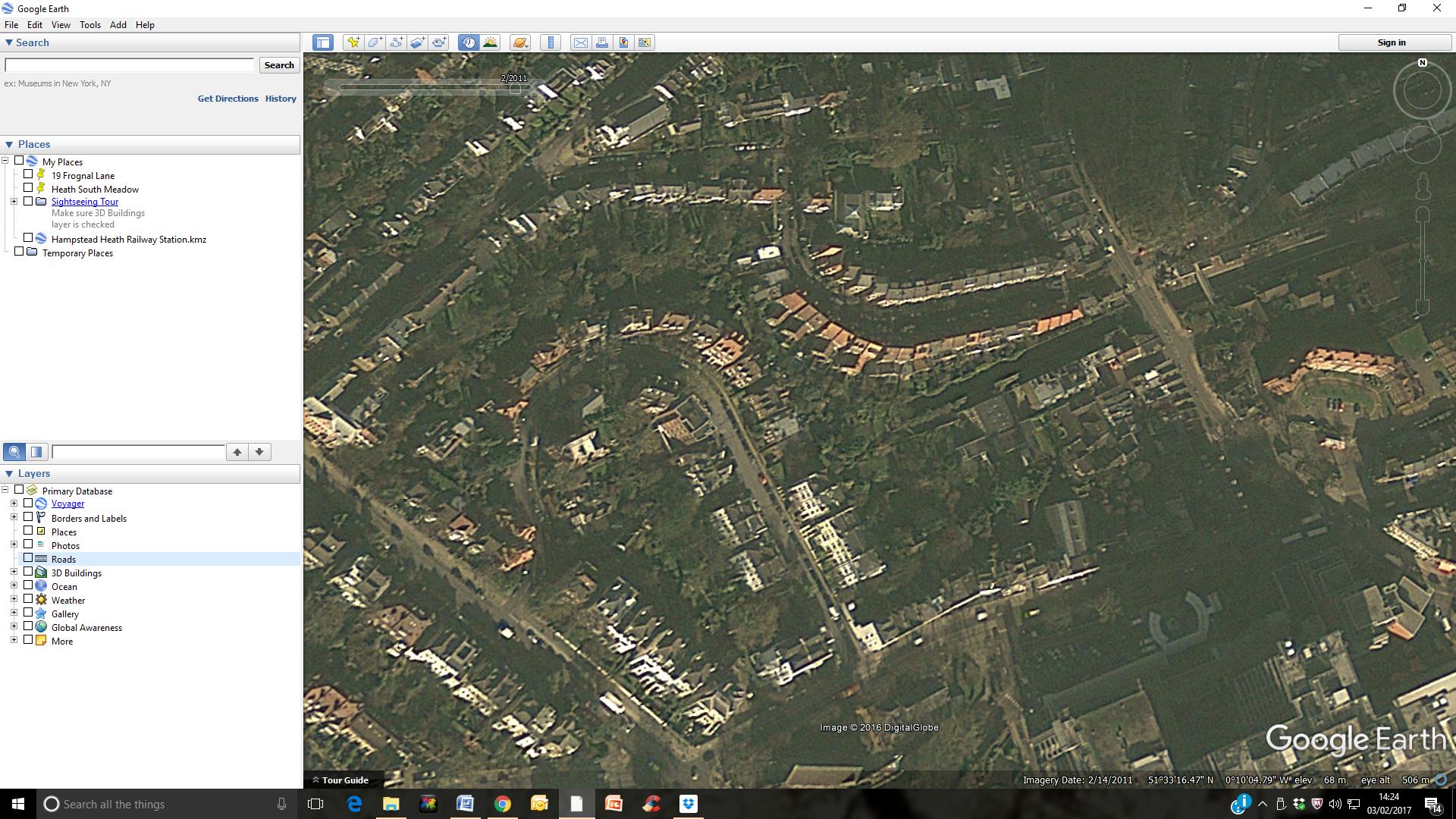Enable Hampstead Heath Railway Station.kmz checkbox
The width and height of the screenshot is (1456, 819).
[28, 238]
